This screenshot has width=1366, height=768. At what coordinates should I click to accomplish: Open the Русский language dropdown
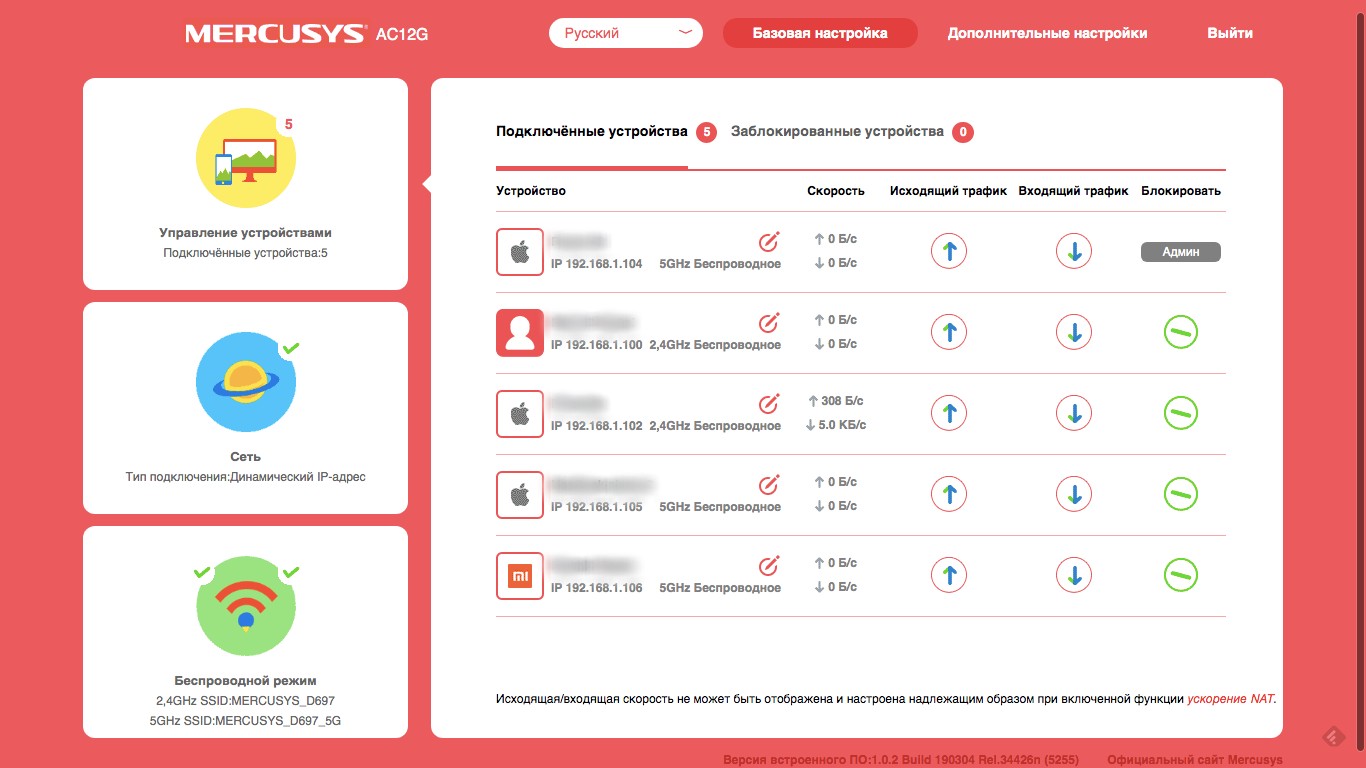[626, 33]
